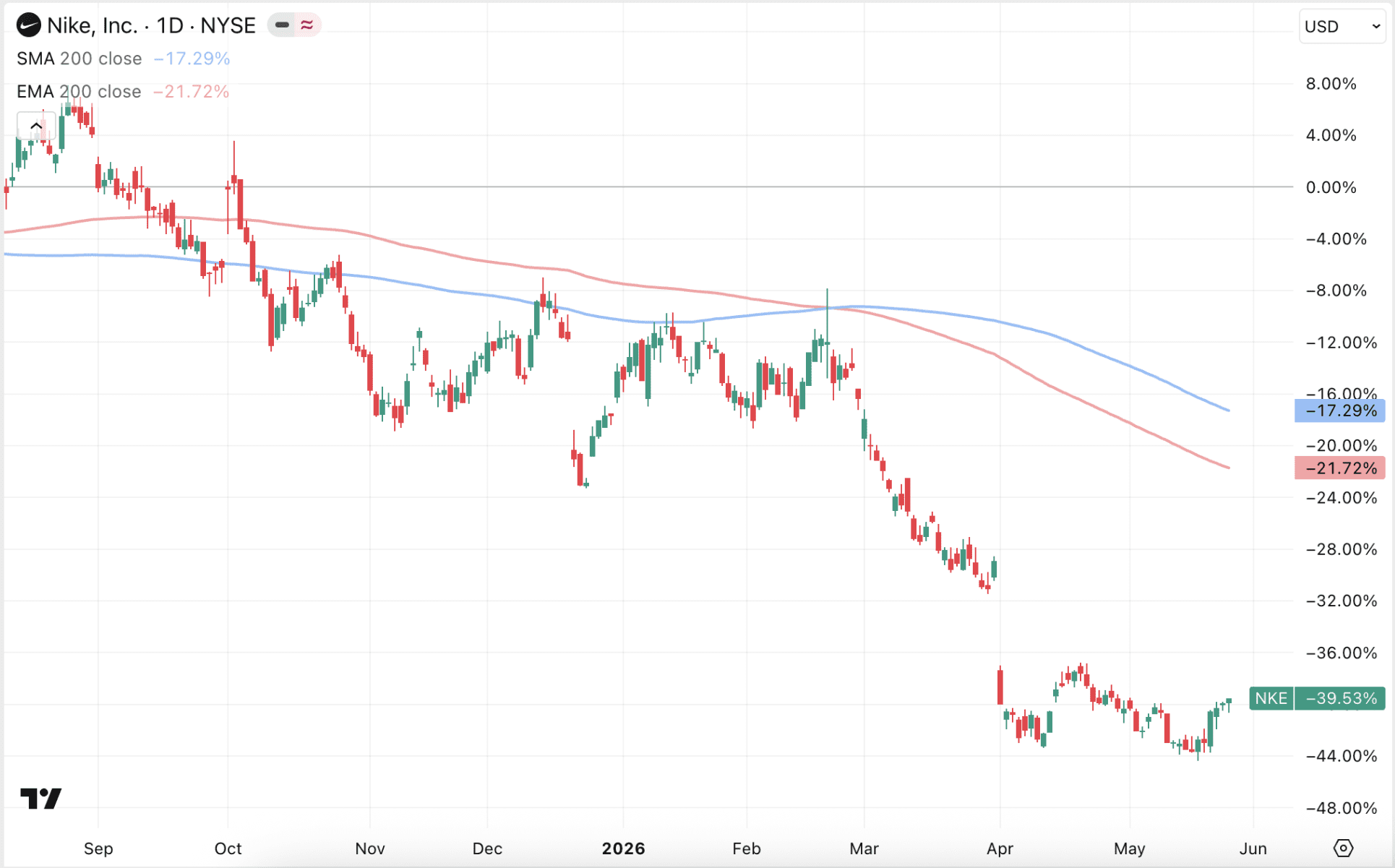Click the 4.00% axis label
This screenshot has height=868, width=1395.
tap(1331, 135)
